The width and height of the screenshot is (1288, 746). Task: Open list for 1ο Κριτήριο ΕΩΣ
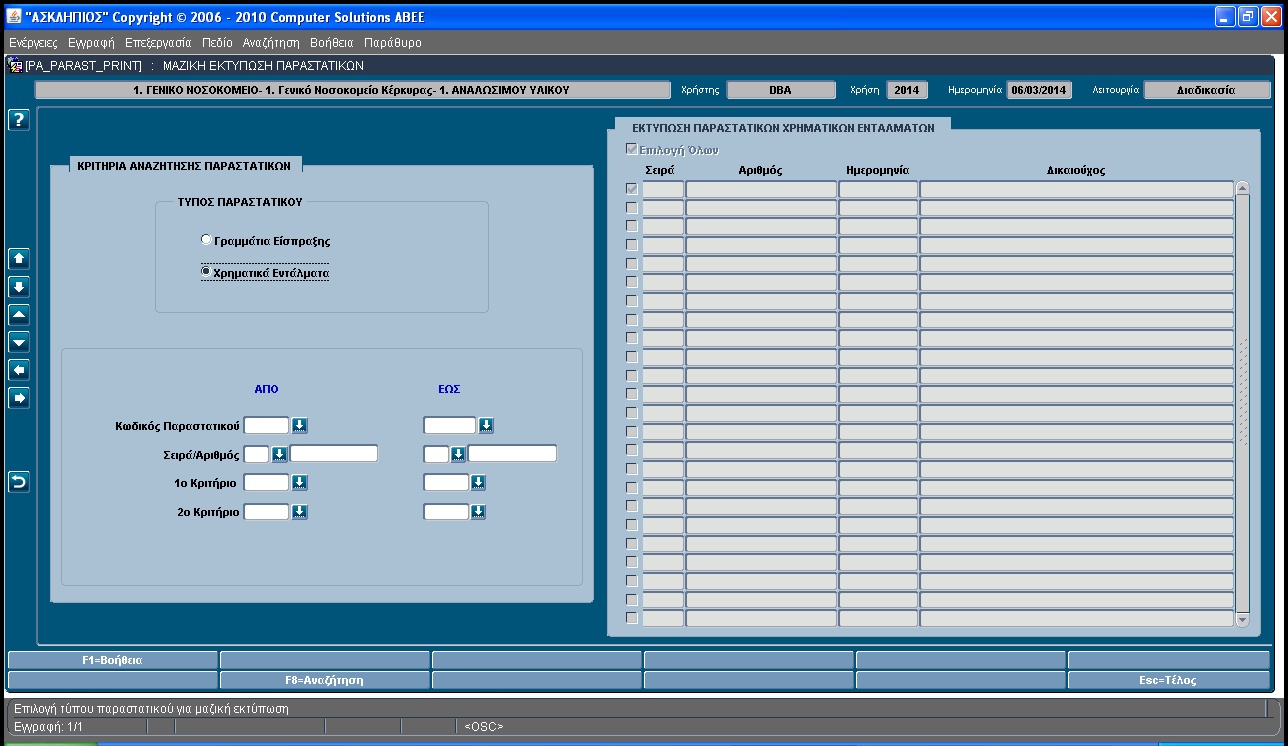pos(478,483)
